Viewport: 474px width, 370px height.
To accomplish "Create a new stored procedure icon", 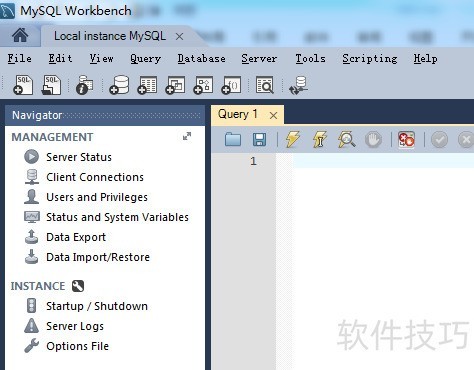I will pyautogui.click(x=203, y=85).
